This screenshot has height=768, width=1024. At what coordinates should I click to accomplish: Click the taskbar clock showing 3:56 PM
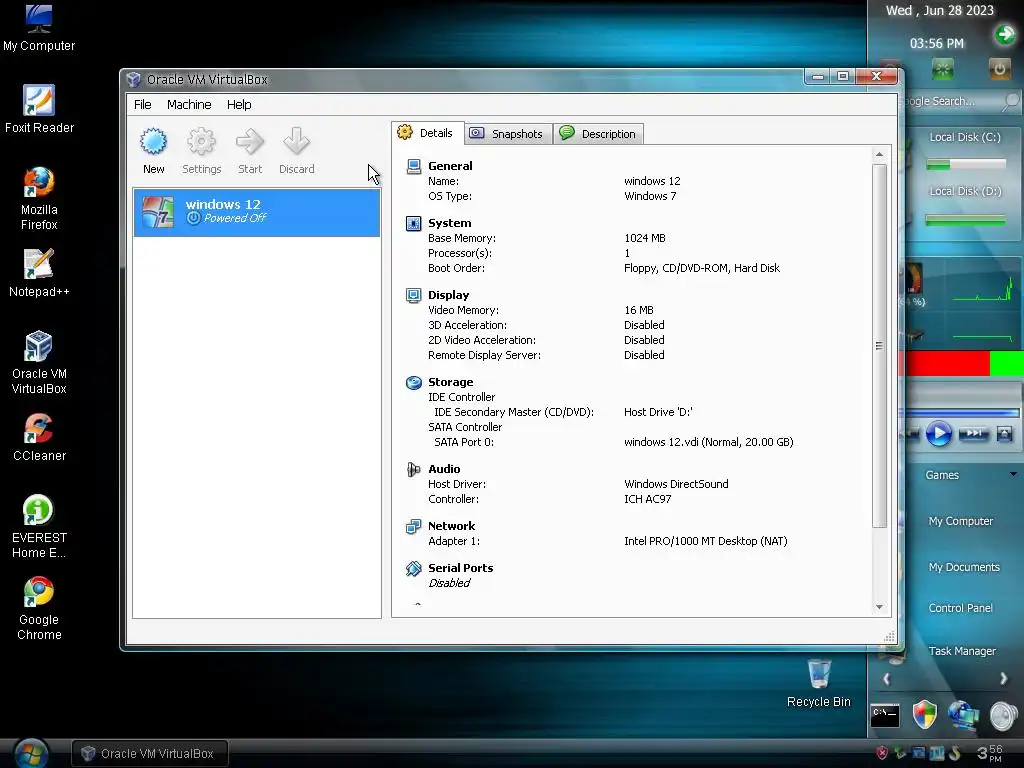coord(989,753)
